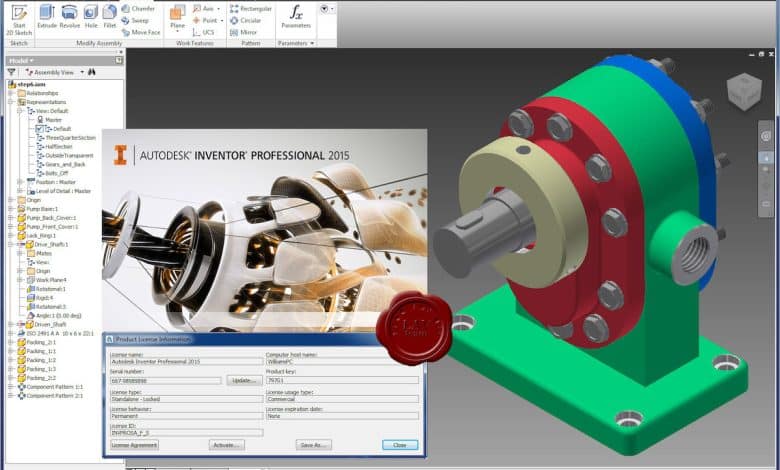Close the Product License Information dialog

[400, 445]
